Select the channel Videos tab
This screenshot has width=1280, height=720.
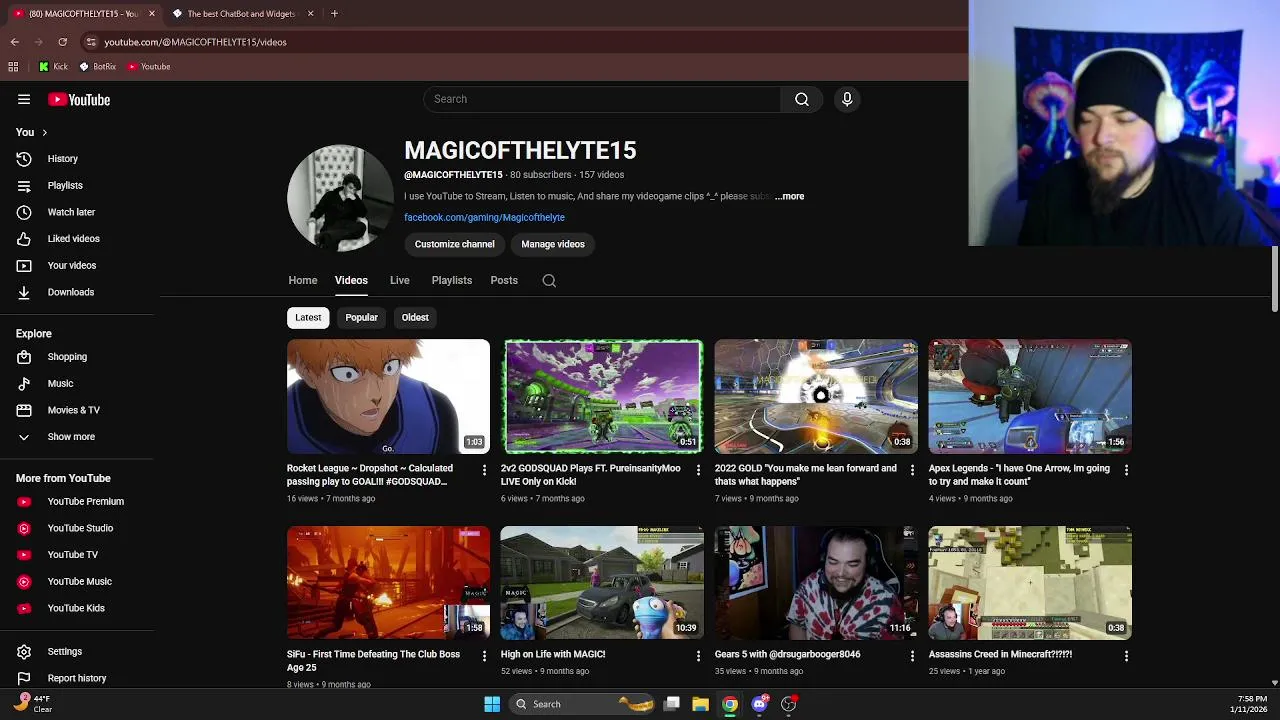click(351, 281)
